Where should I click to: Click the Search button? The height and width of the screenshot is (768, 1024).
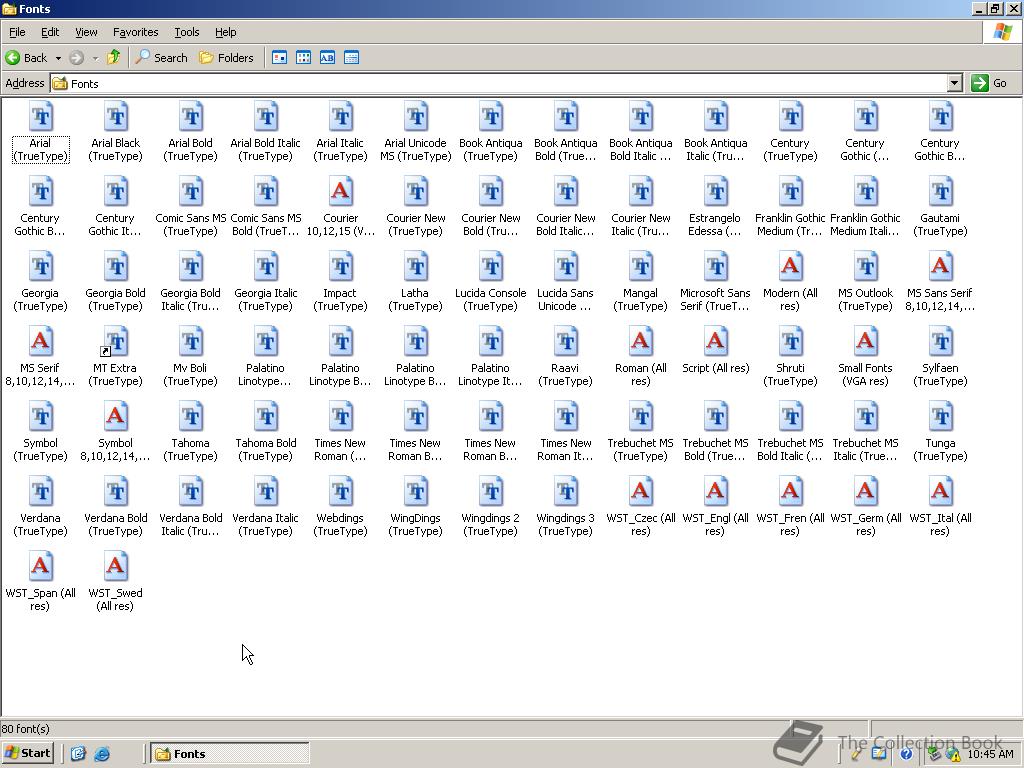tap(161, 58)
